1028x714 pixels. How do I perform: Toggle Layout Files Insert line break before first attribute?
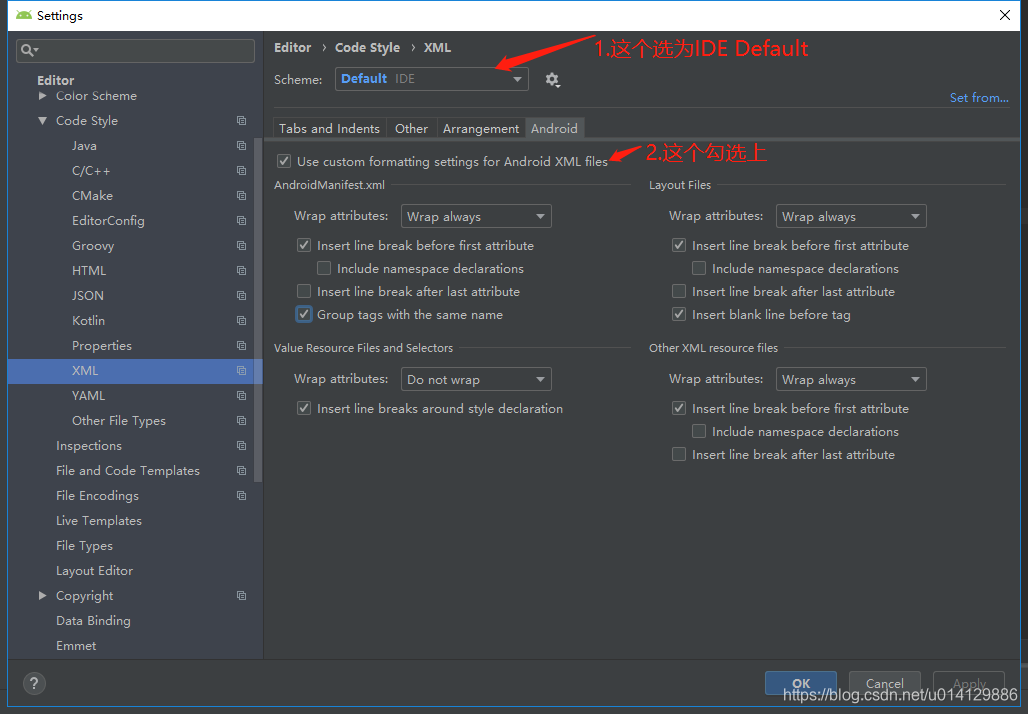[x=679, y=245]
